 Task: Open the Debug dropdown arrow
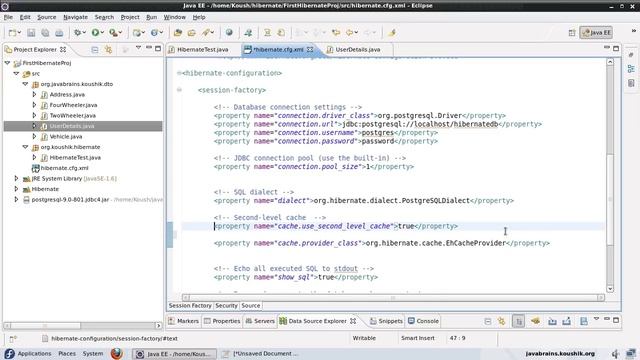tap(84, 33)
